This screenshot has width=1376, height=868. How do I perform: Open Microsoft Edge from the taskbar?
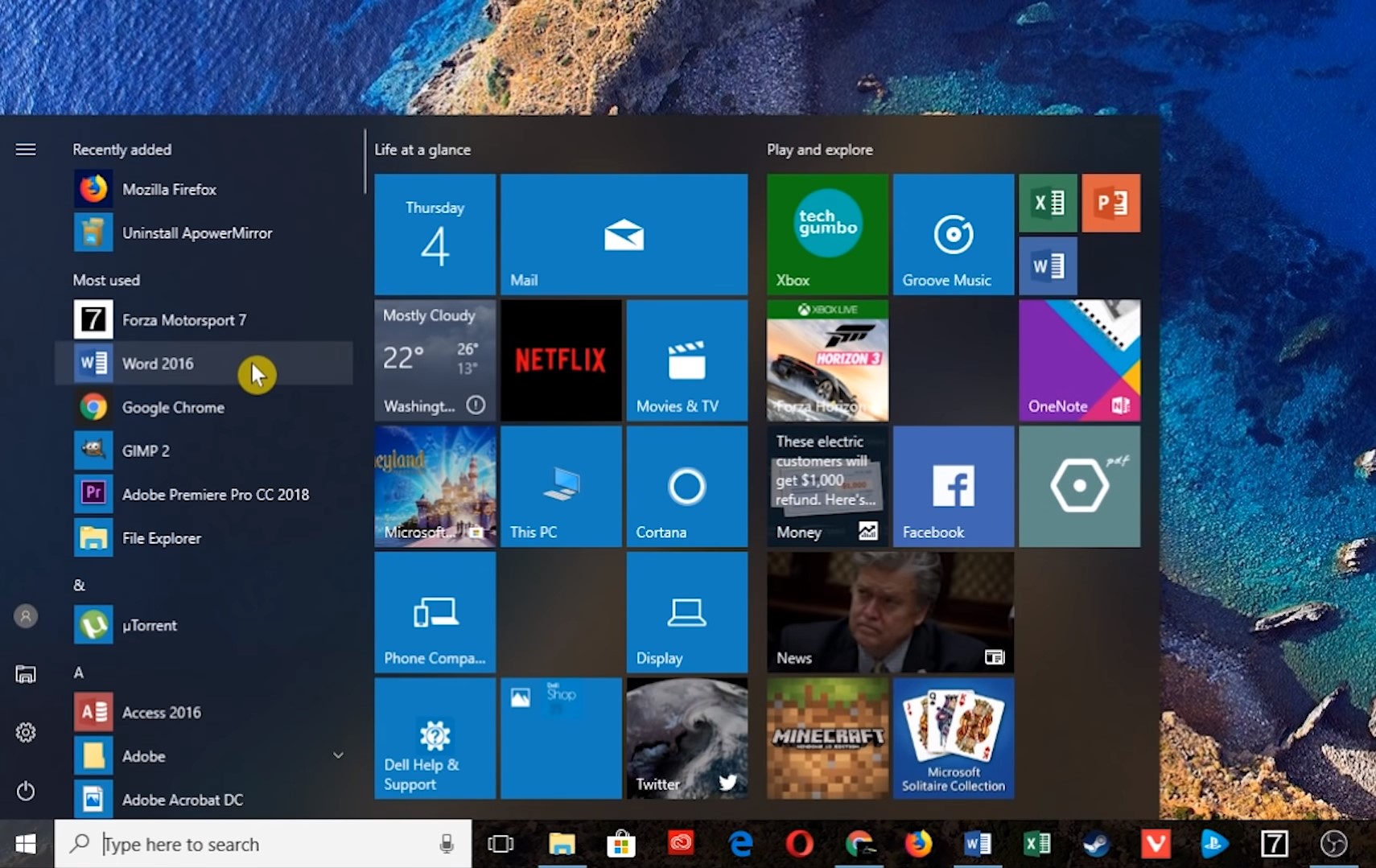tap(740, 843)
